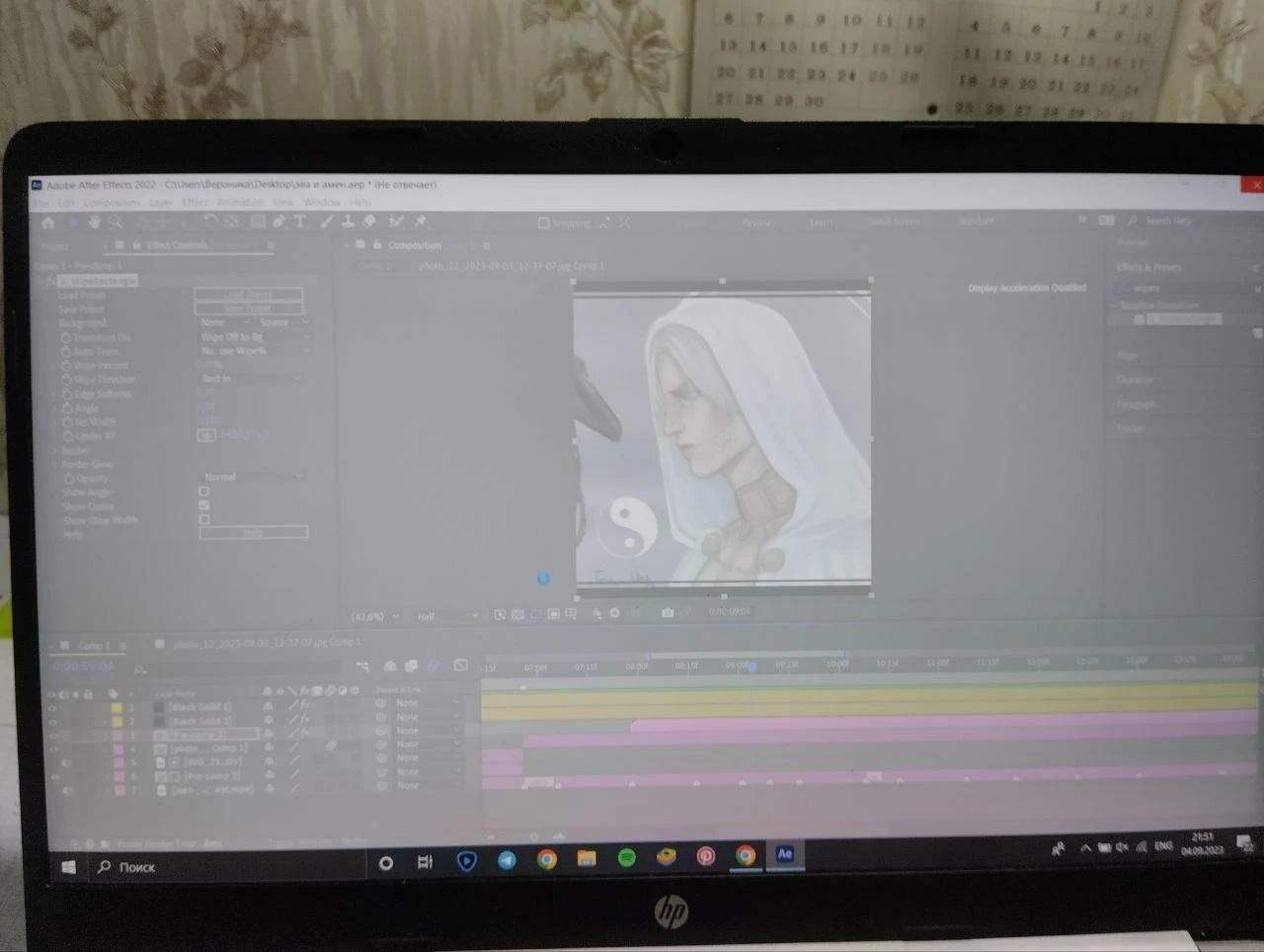Viewport: 1264px width, 952px height.
Task: Click the composition mini-flowchart icon in timeline
Action: tap(362, 667)
